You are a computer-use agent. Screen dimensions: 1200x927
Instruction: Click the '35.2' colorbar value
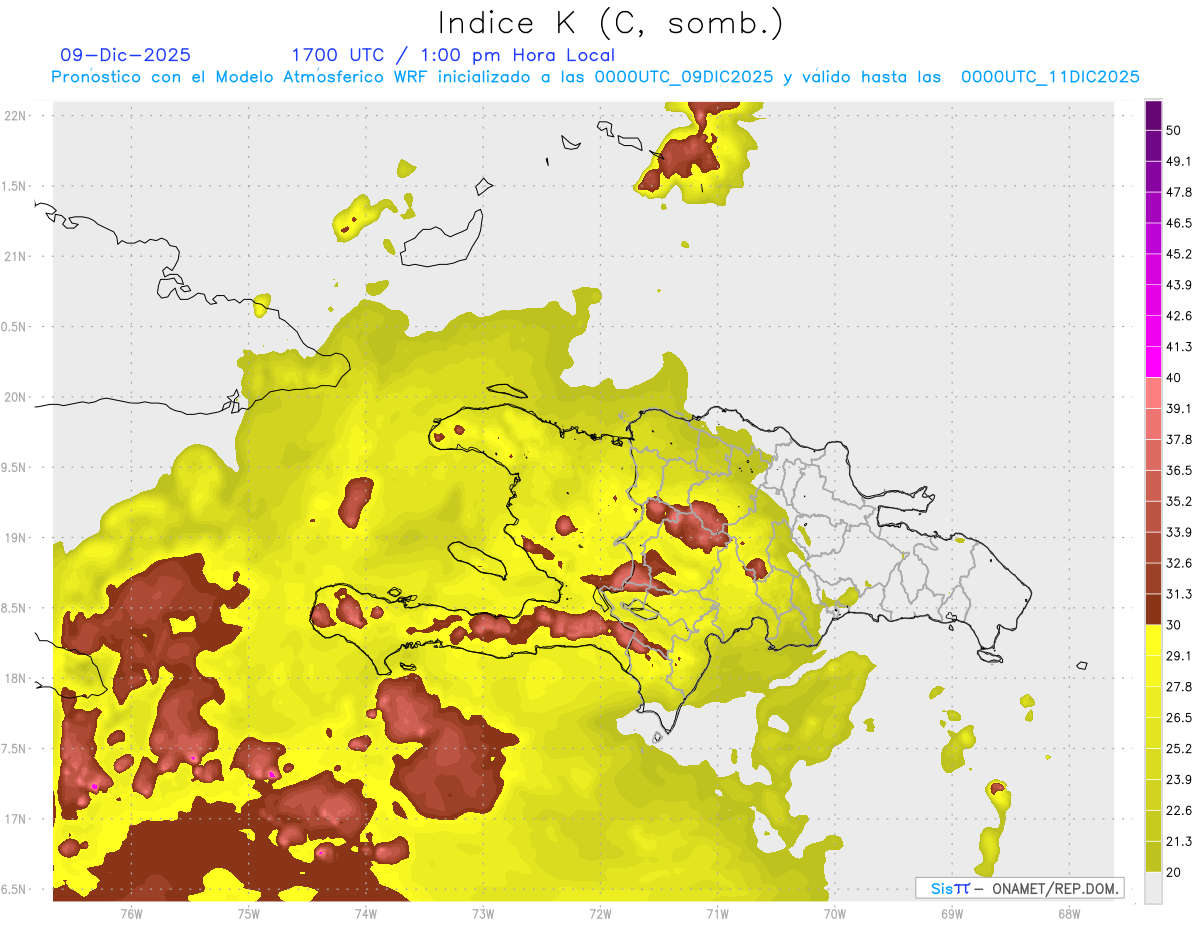[x=1178, y=501]
